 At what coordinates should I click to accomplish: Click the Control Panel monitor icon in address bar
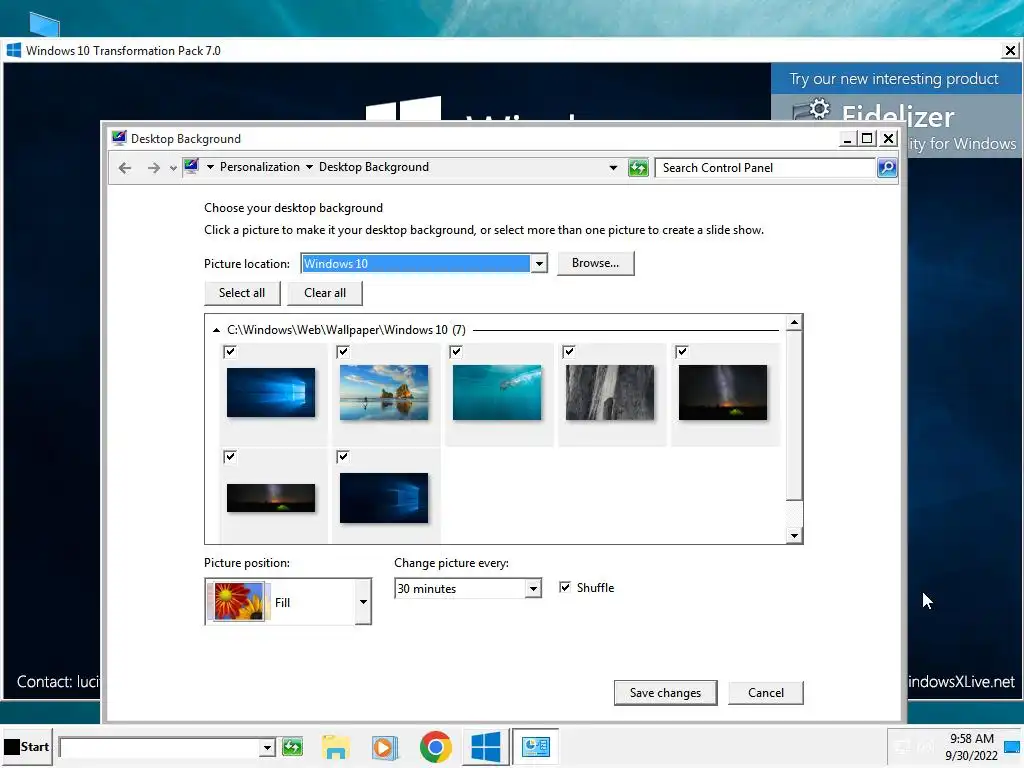[191, 167]
